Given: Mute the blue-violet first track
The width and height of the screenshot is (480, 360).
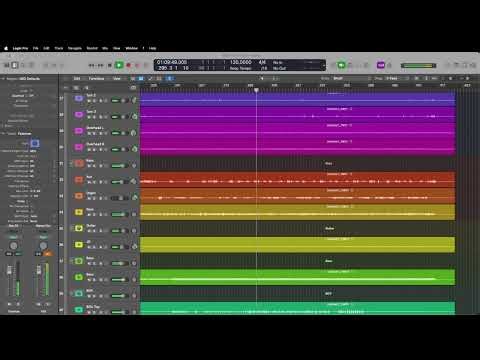Looking at the screenshot, I should (89, 101).
